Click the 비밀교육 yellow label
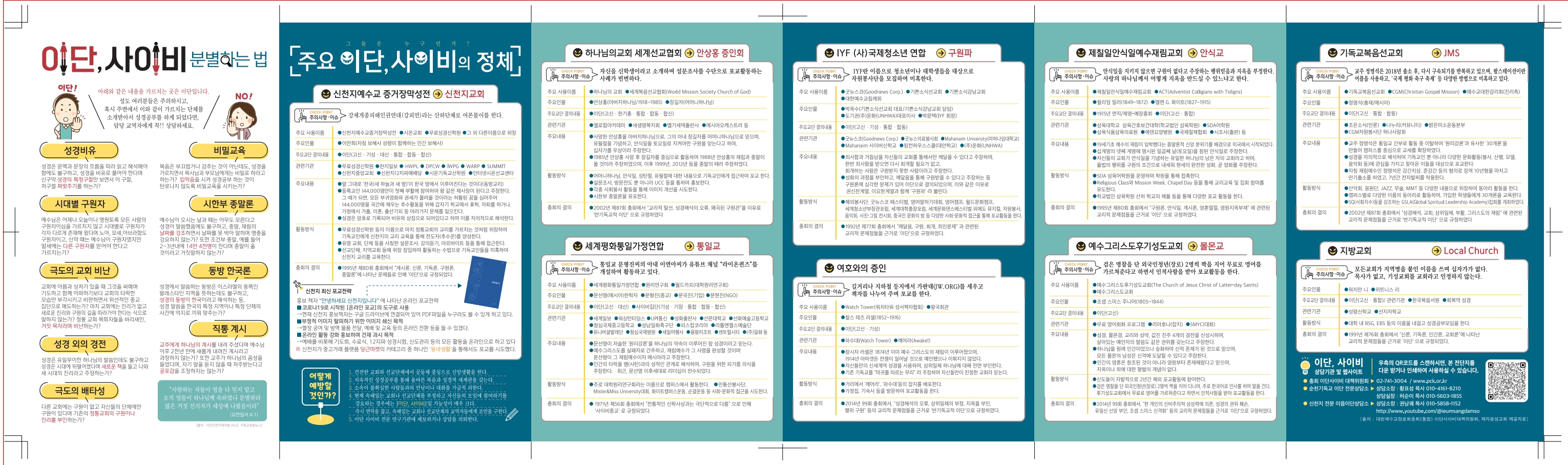1568x465 pixels. click(x=229, y=151)
